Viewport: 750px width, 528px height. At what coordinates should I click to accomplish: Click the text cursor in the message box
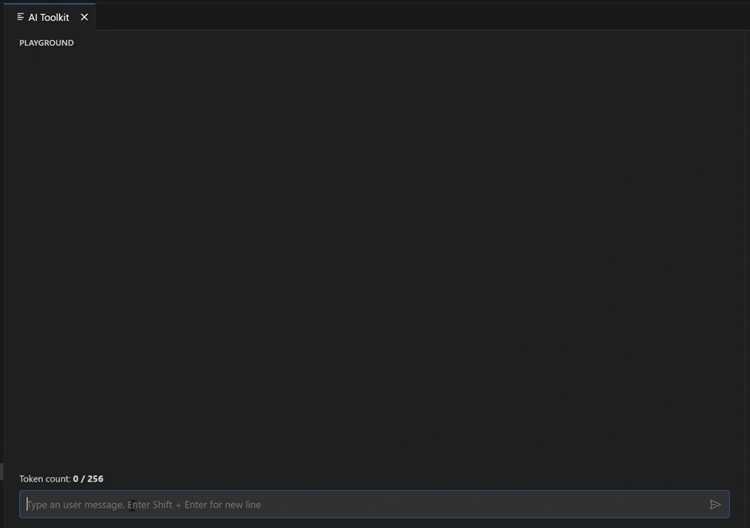[27, 505]
